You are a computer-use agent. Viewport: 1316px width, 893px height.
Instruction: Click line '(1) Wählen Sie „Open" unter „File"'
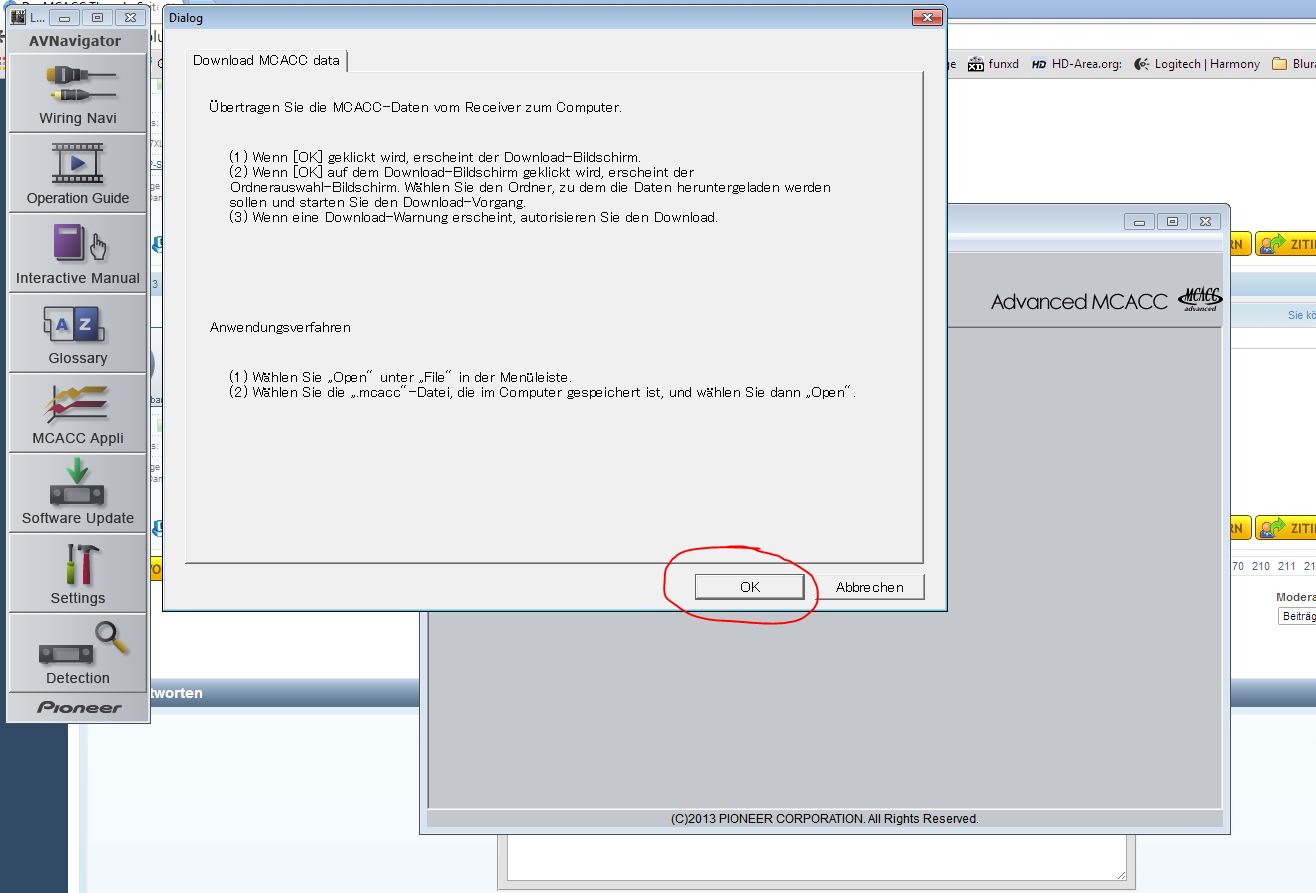(x=400, y=377)
